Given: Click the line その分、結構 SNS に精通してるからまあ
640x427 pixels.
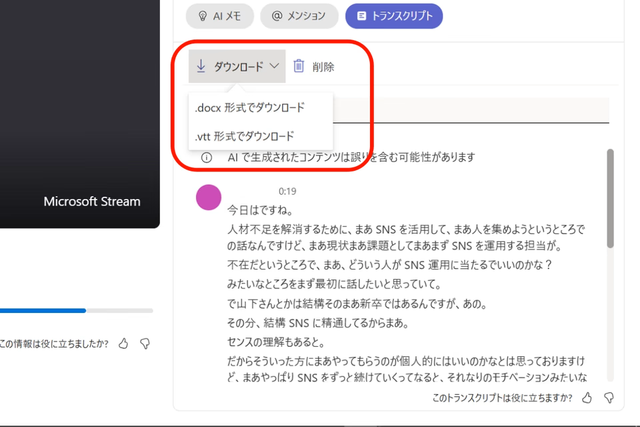Looking at the screenshot, I should 318,323.
